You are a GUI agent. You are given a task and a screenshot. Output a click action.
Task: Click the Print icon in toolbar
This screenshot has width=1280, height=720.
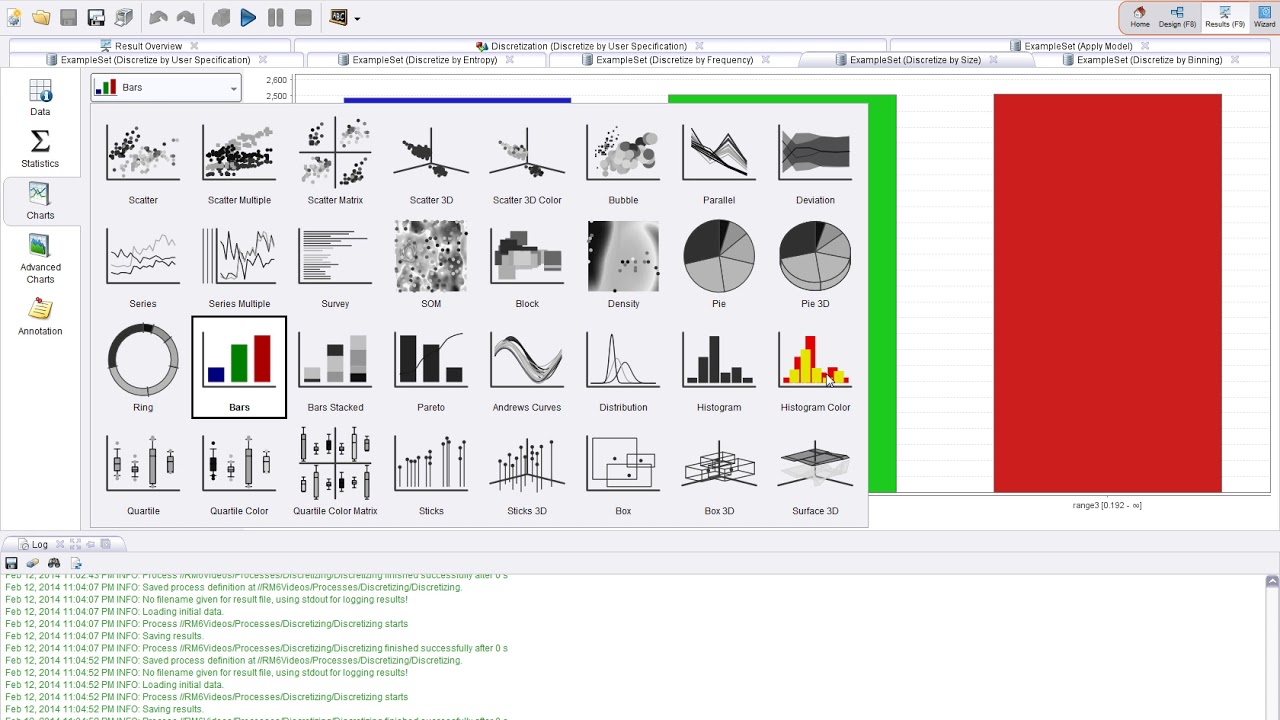pyautogui.click(x=124, y=17)
